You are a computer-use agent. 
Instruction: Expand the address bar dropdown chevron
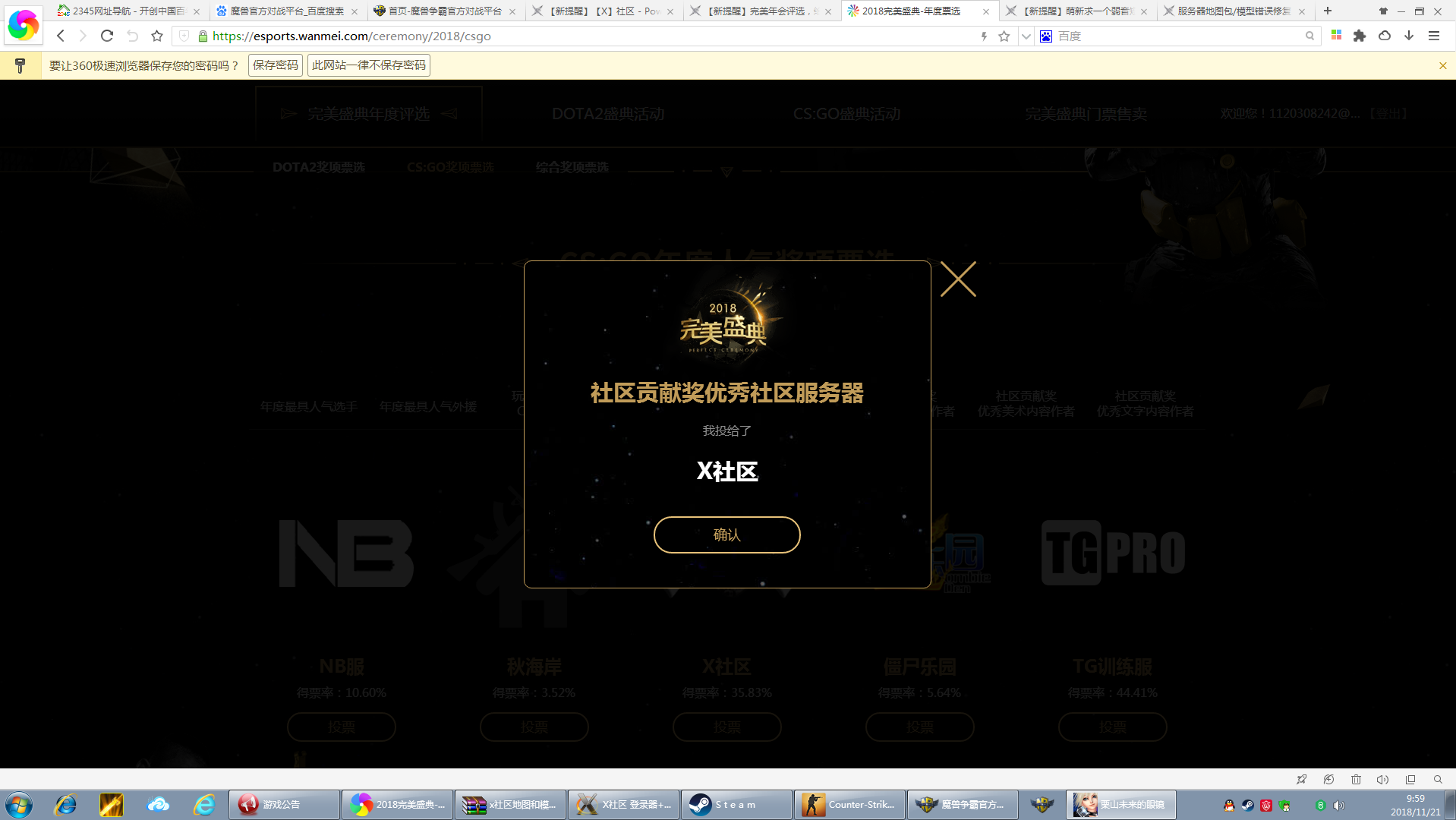(x=1026, y=36)
